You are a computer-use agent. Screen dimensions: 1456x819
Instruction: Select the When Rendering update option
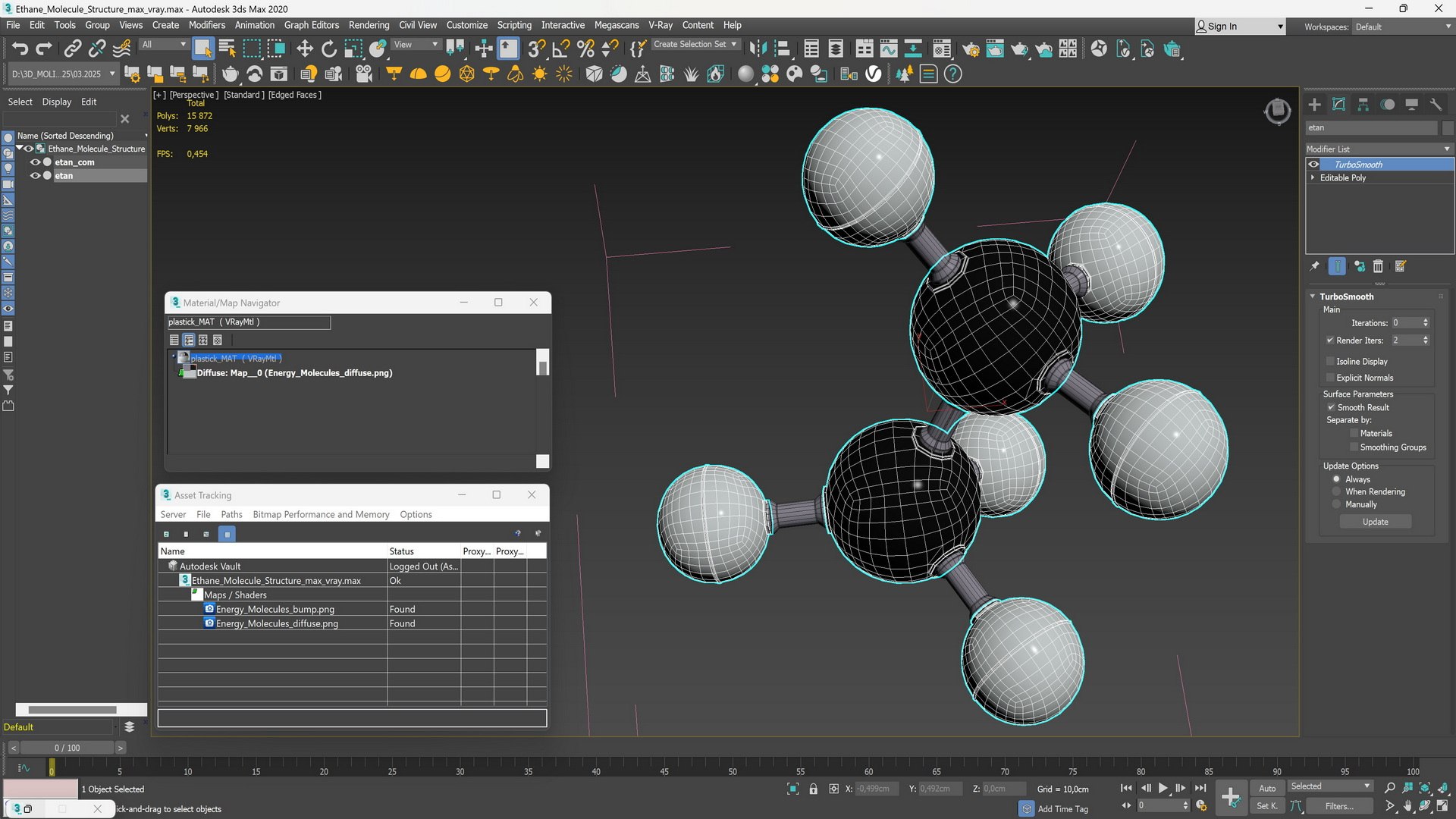click(x=1336, y=491)
